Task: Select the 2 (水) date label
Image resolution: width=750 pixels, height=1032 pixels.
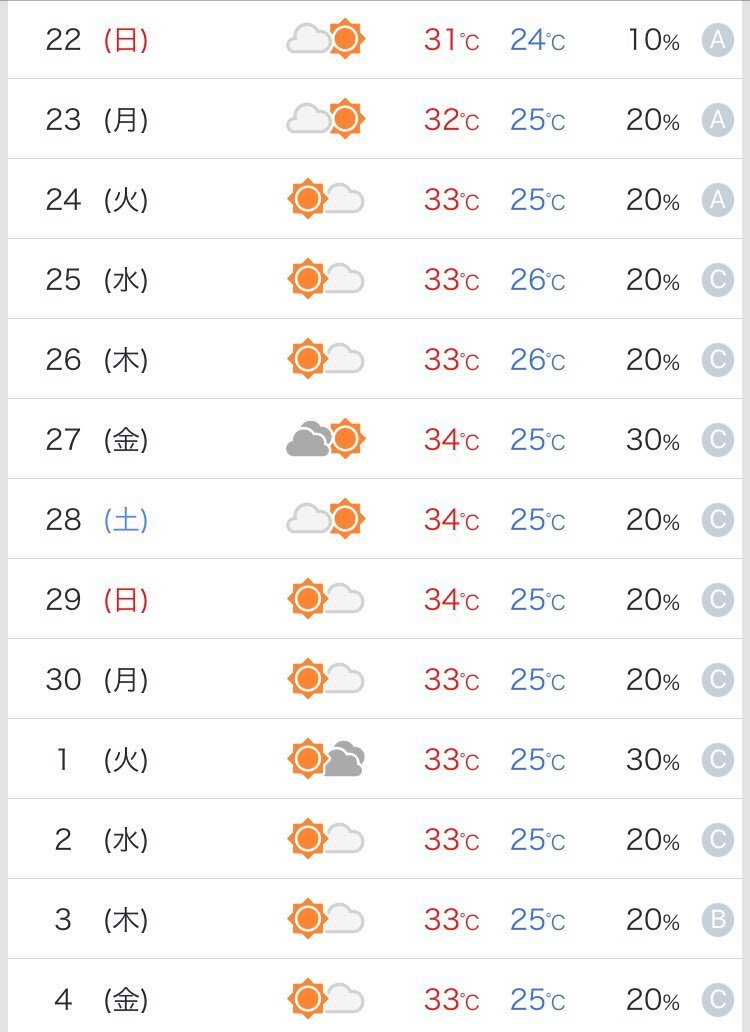Action: tap(101, 840)
